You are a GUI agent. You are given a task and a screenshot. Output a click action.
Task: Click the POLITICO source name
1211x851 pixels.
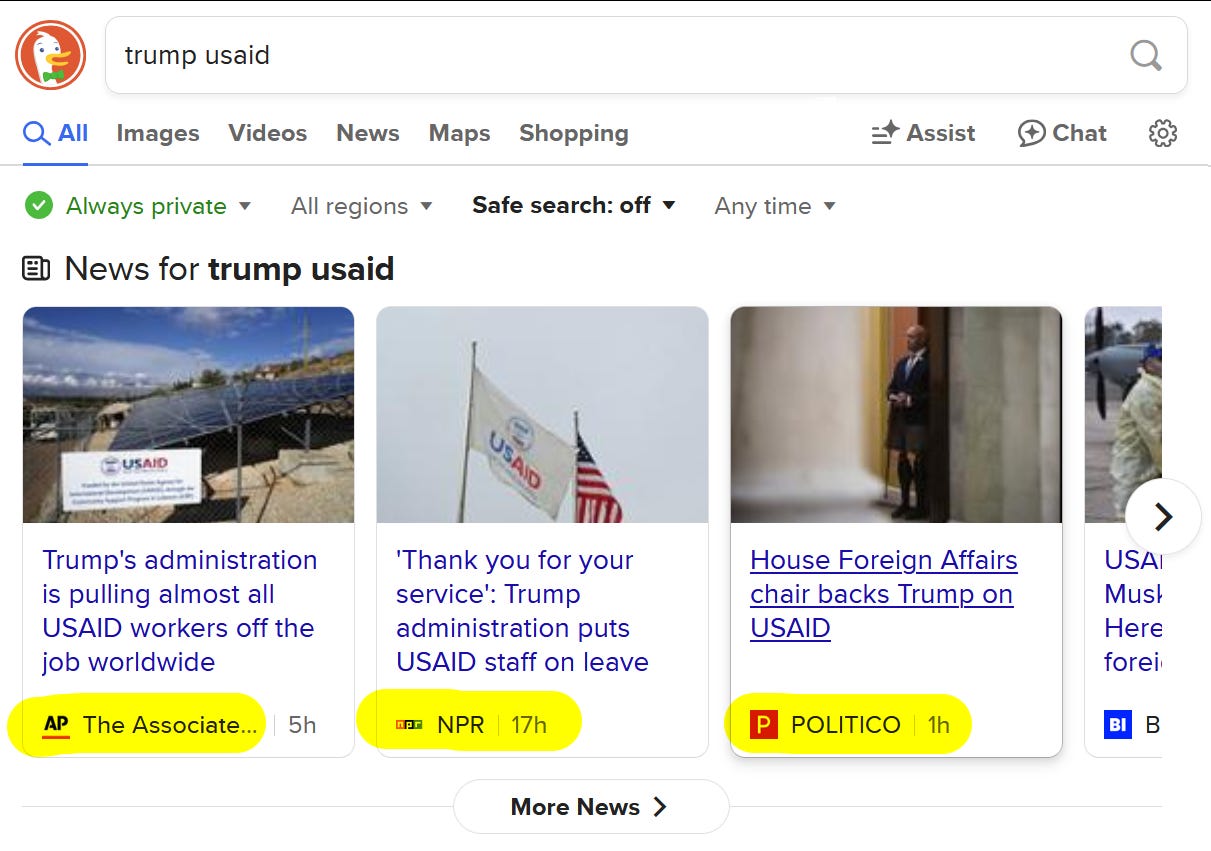(846, 725)
